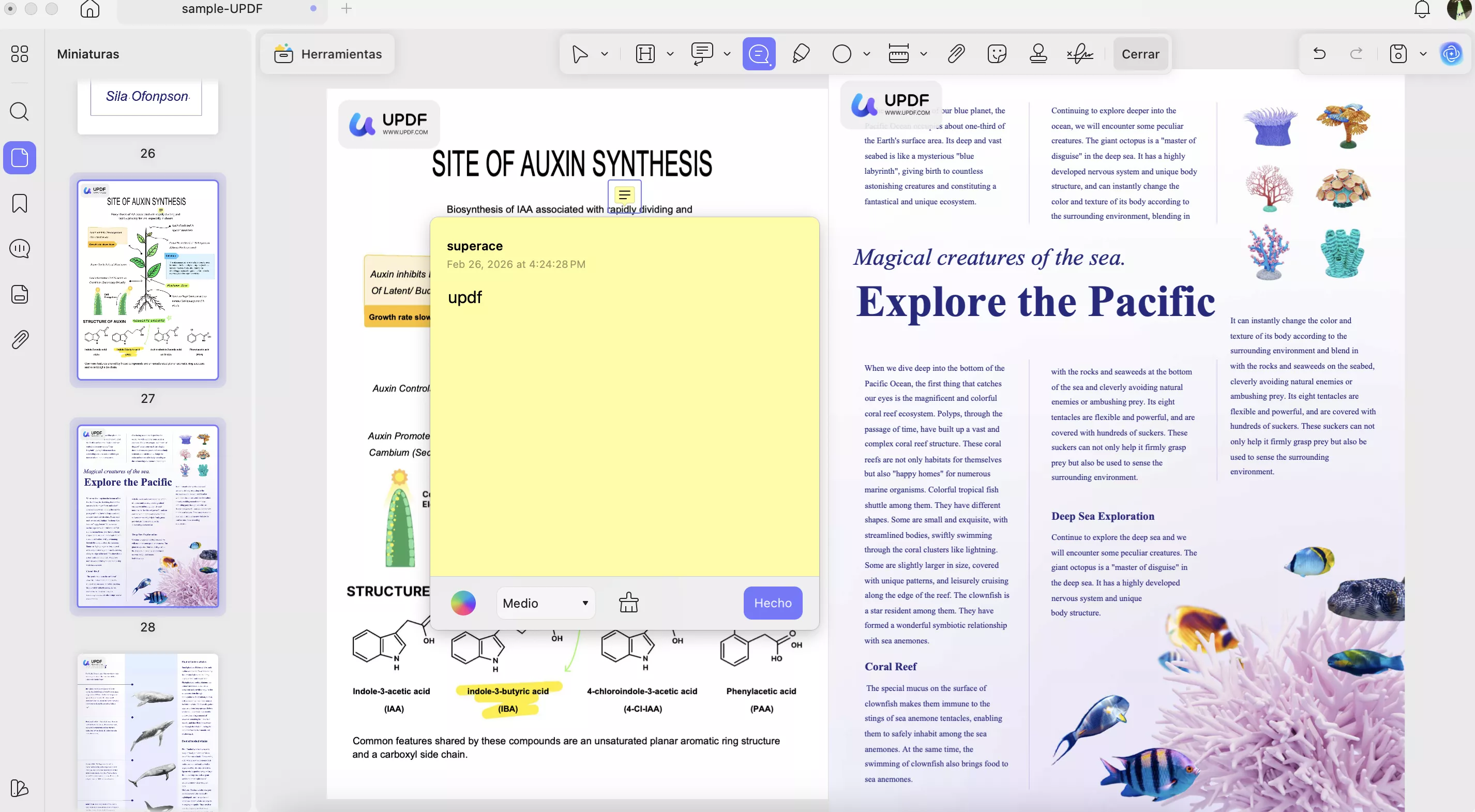The height and width of the screenshot is (812, 1475).
Task: Toggle the sticky note comment tool
Action: [x=759, y=54]
